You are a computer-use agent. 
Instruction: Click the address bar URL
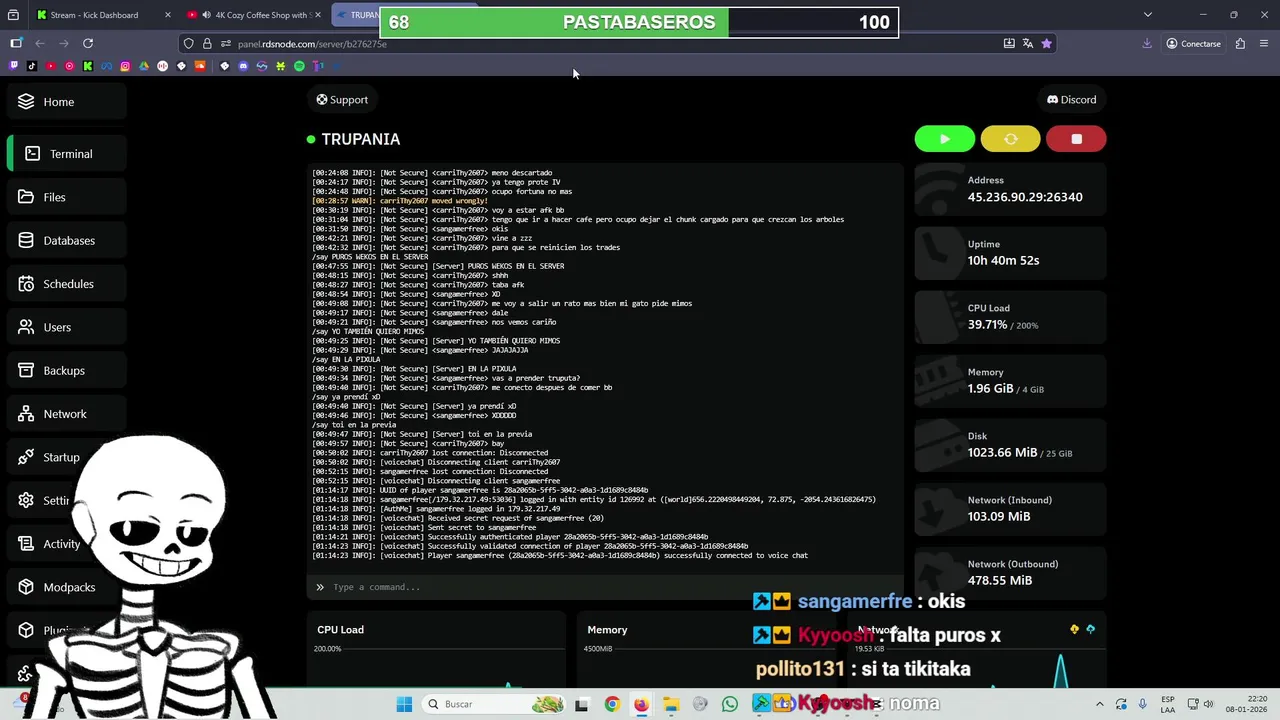point(312,44)
